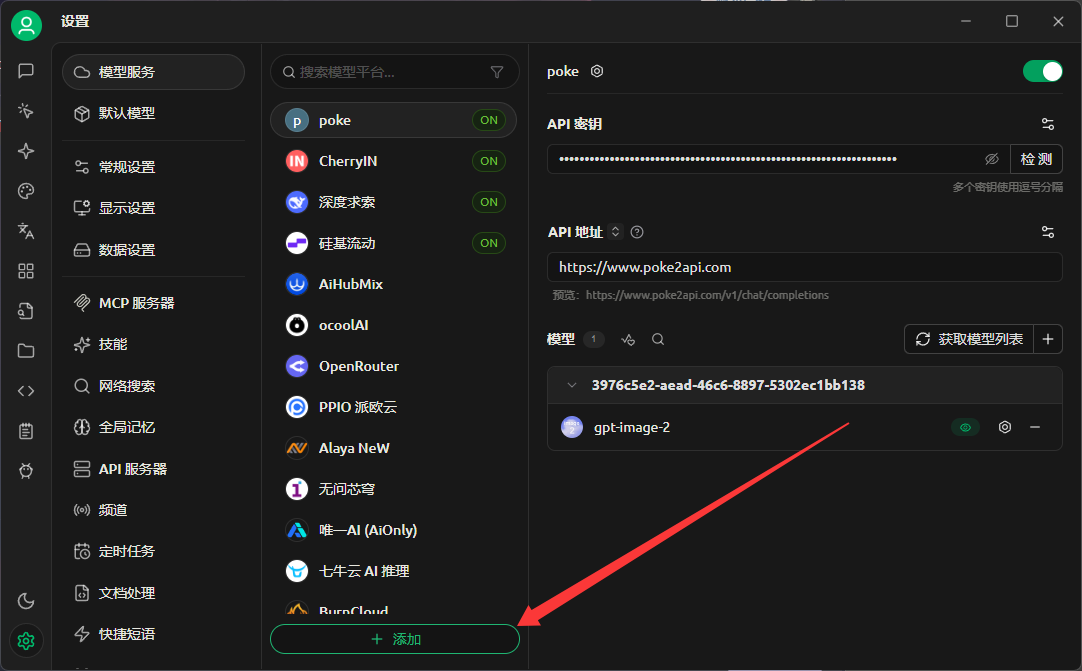
Task: Open the 频道 settings section
Action: (153, 510)
